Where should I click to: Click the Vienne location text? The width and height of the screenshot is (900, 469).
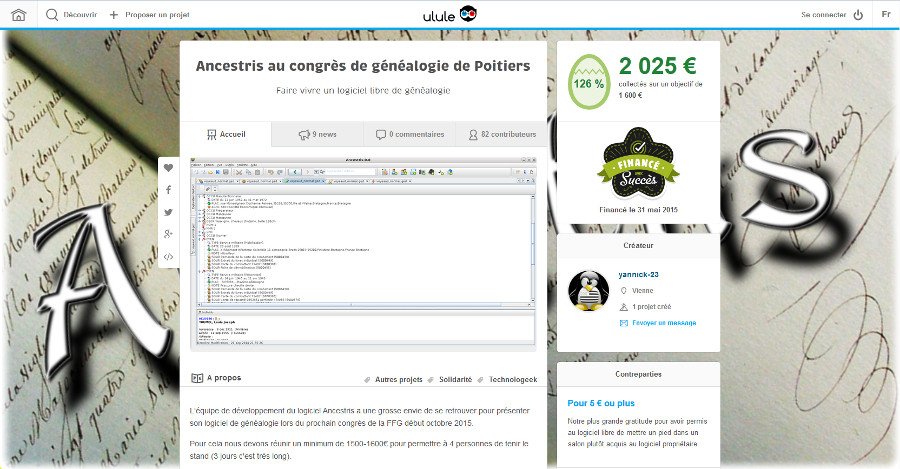click(x=642, y=290)
